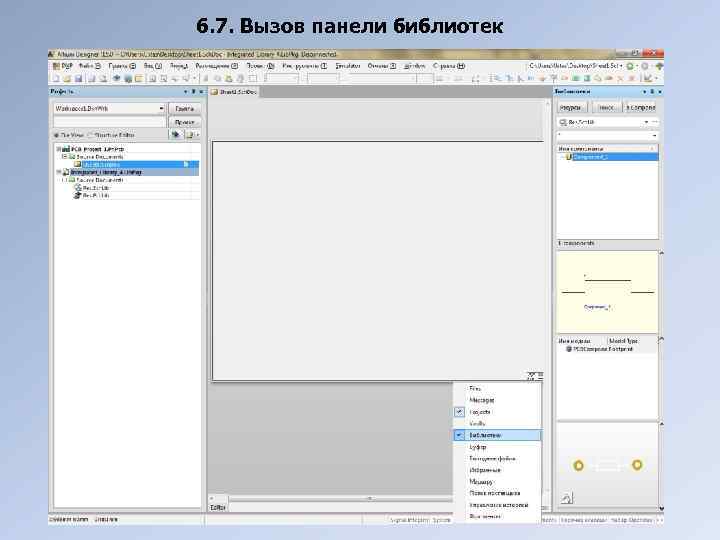Open the Projects panel header dropdown arrow

point(186,91)
